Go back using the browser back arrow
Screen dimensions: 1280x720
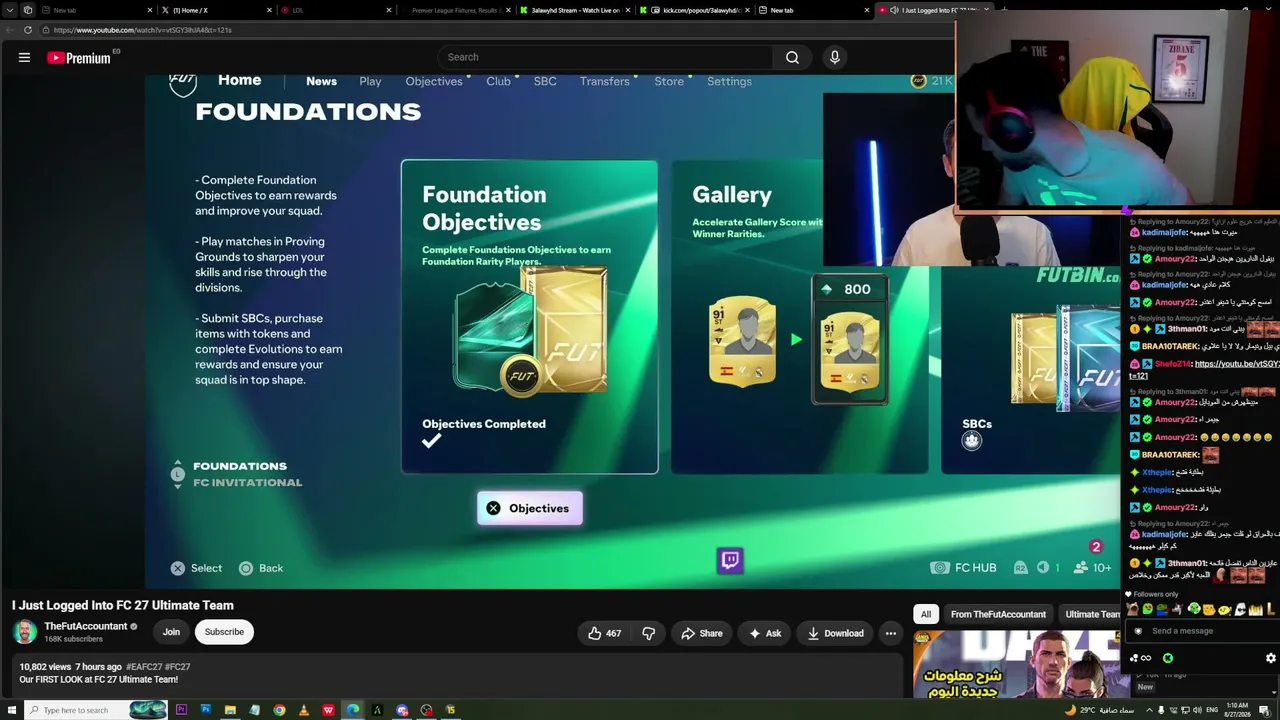click(10, 30)
